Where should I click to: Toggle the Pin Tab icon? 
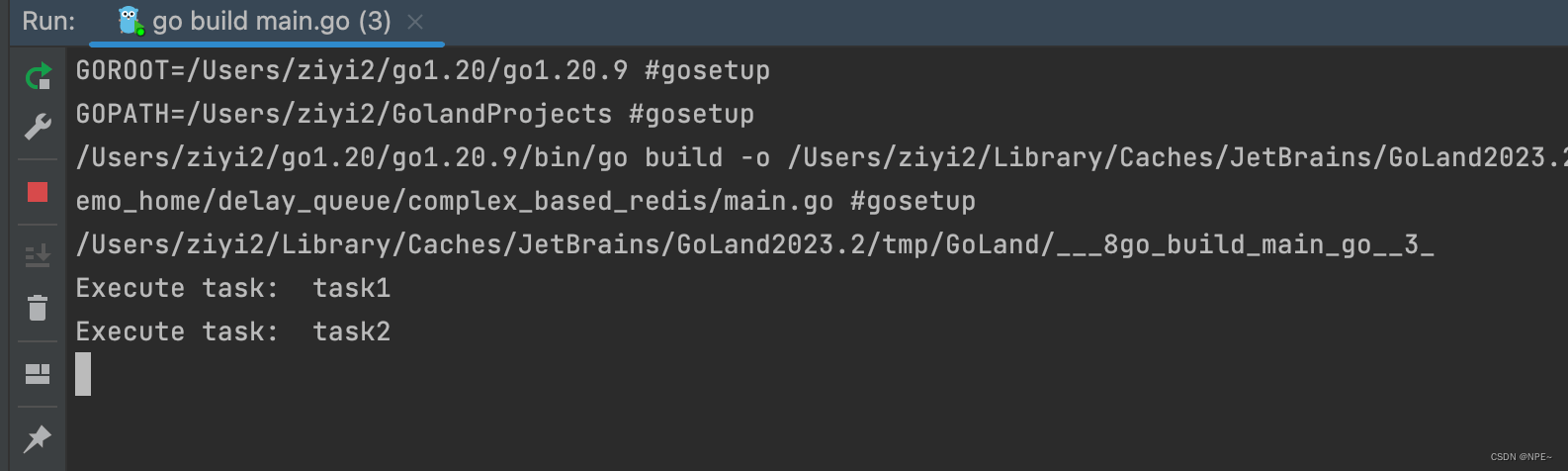coord(38,437)
